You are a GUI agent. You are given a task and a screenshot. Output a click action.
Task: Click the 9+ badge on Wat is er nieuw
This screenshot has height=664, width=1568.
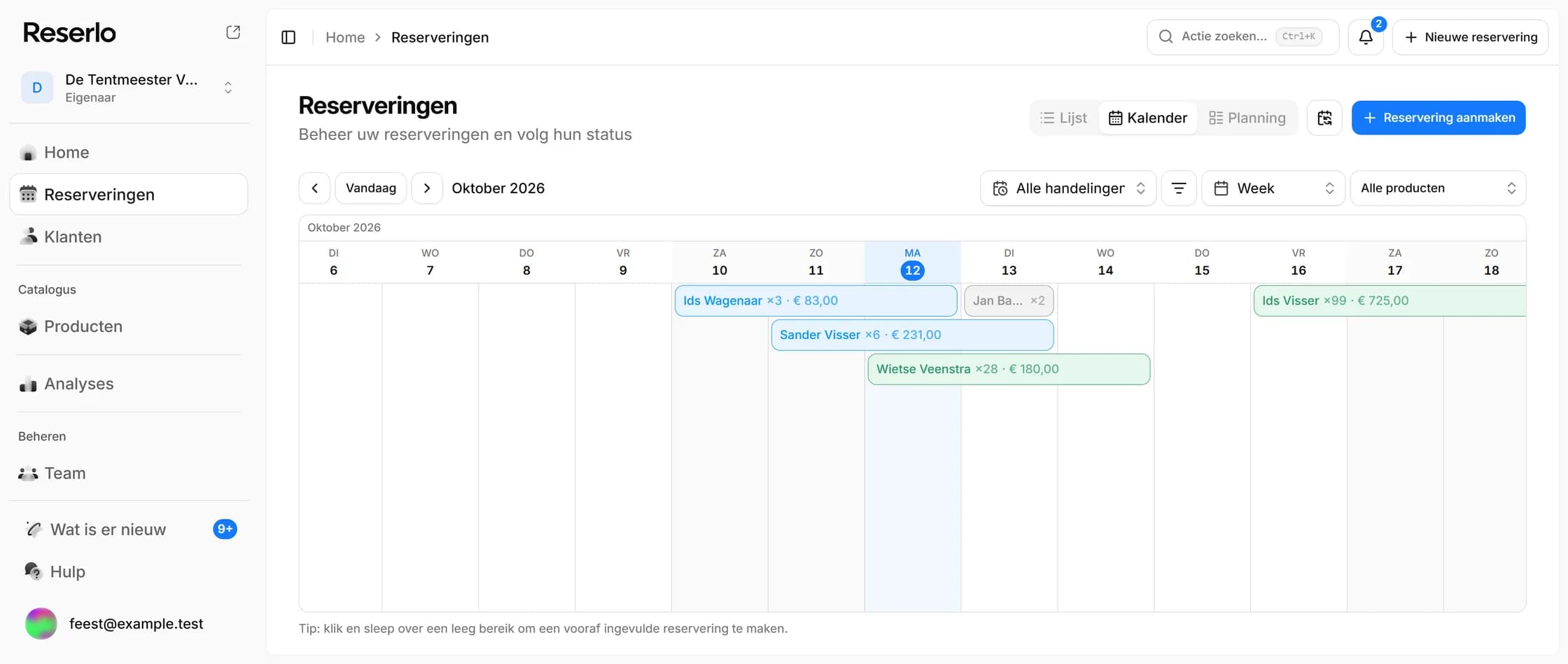[225, 529]
